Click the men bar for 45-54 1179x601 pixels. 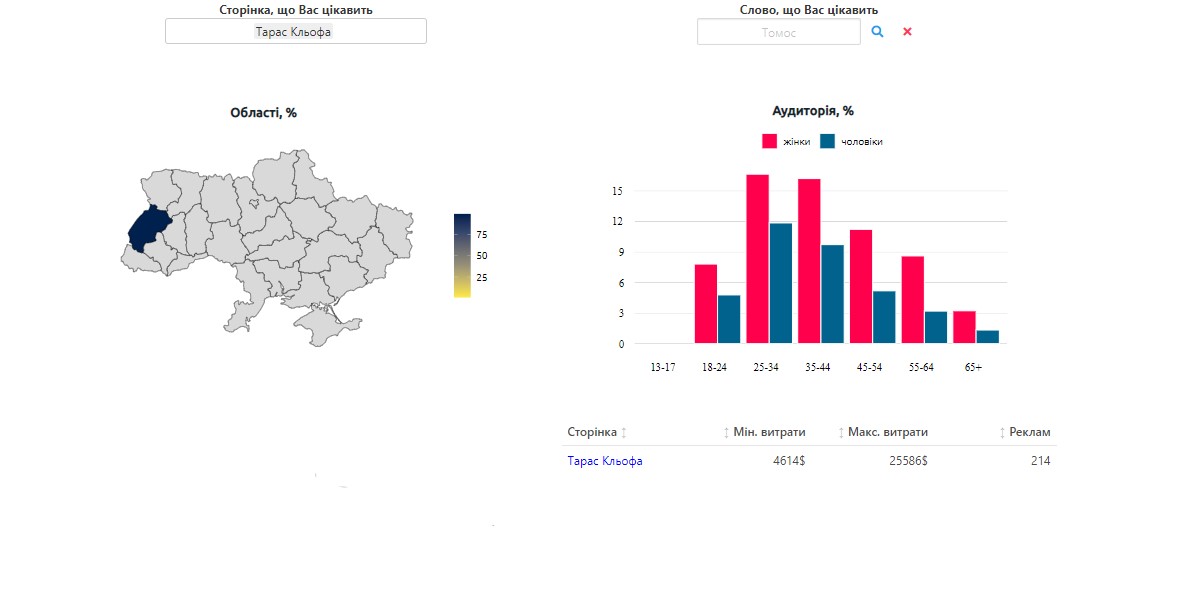(883, 317)
